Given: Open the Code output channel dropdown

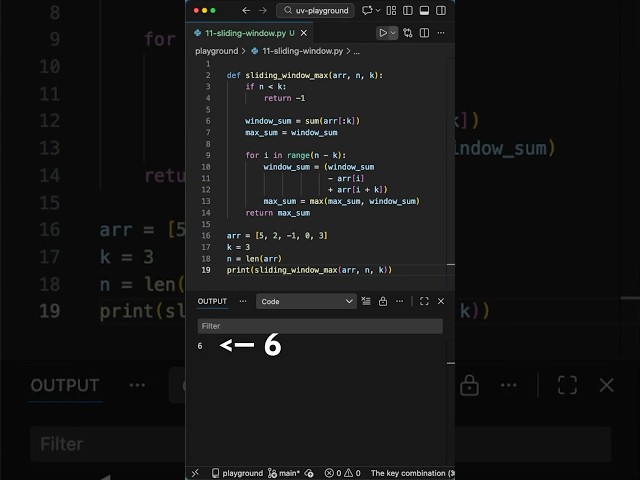Looking at the screenshot, I should pyautogui.click(x=306, y=301).
